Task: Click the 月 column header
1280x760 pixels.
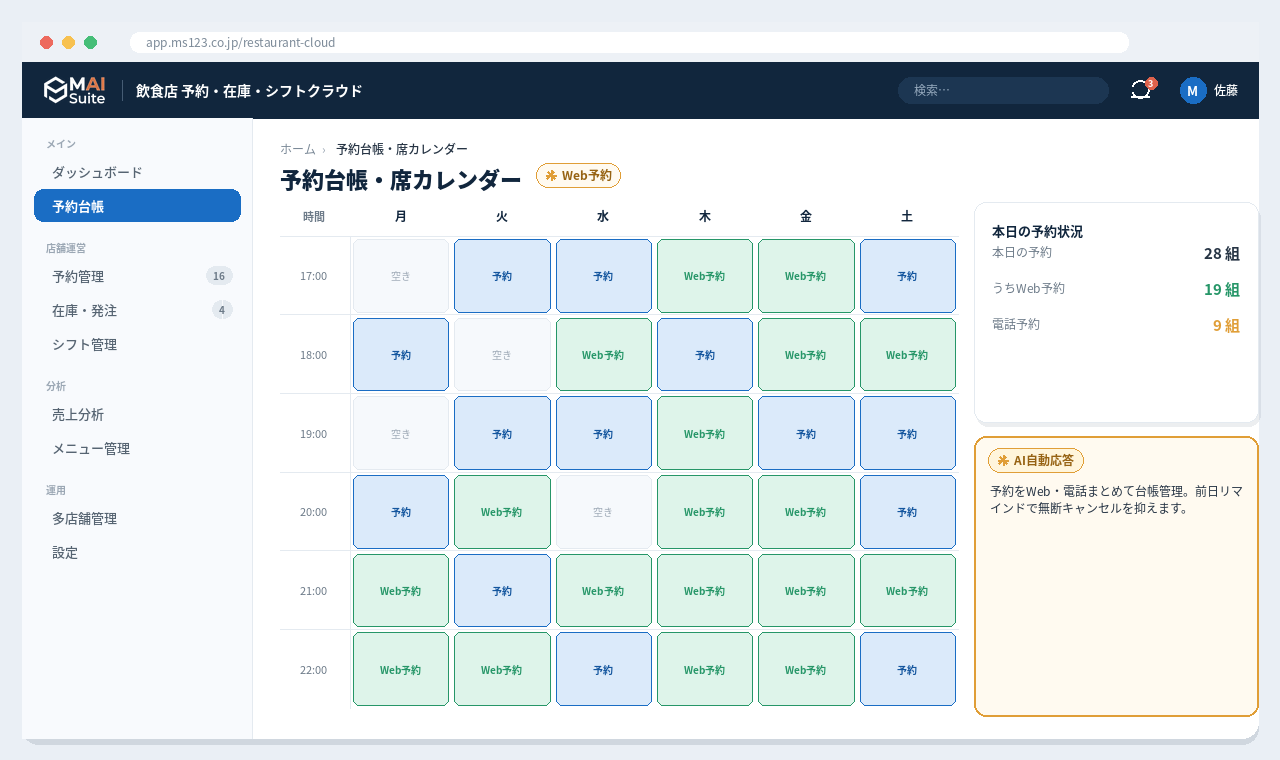Action: (x=401, y=216)
